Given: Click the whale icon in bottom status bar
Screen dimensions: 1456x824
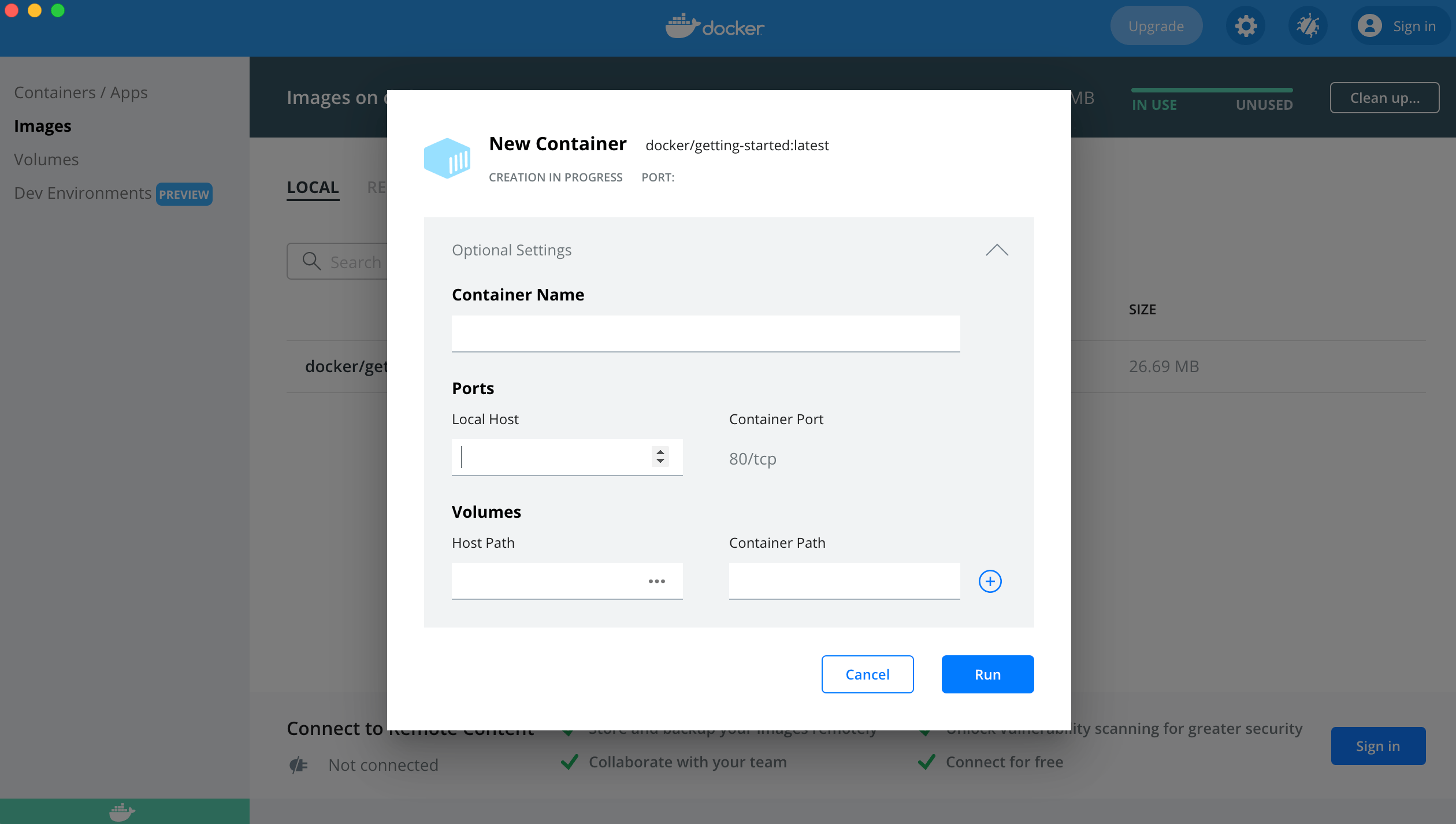Looking at the screenshot, I should pos(122,811).
